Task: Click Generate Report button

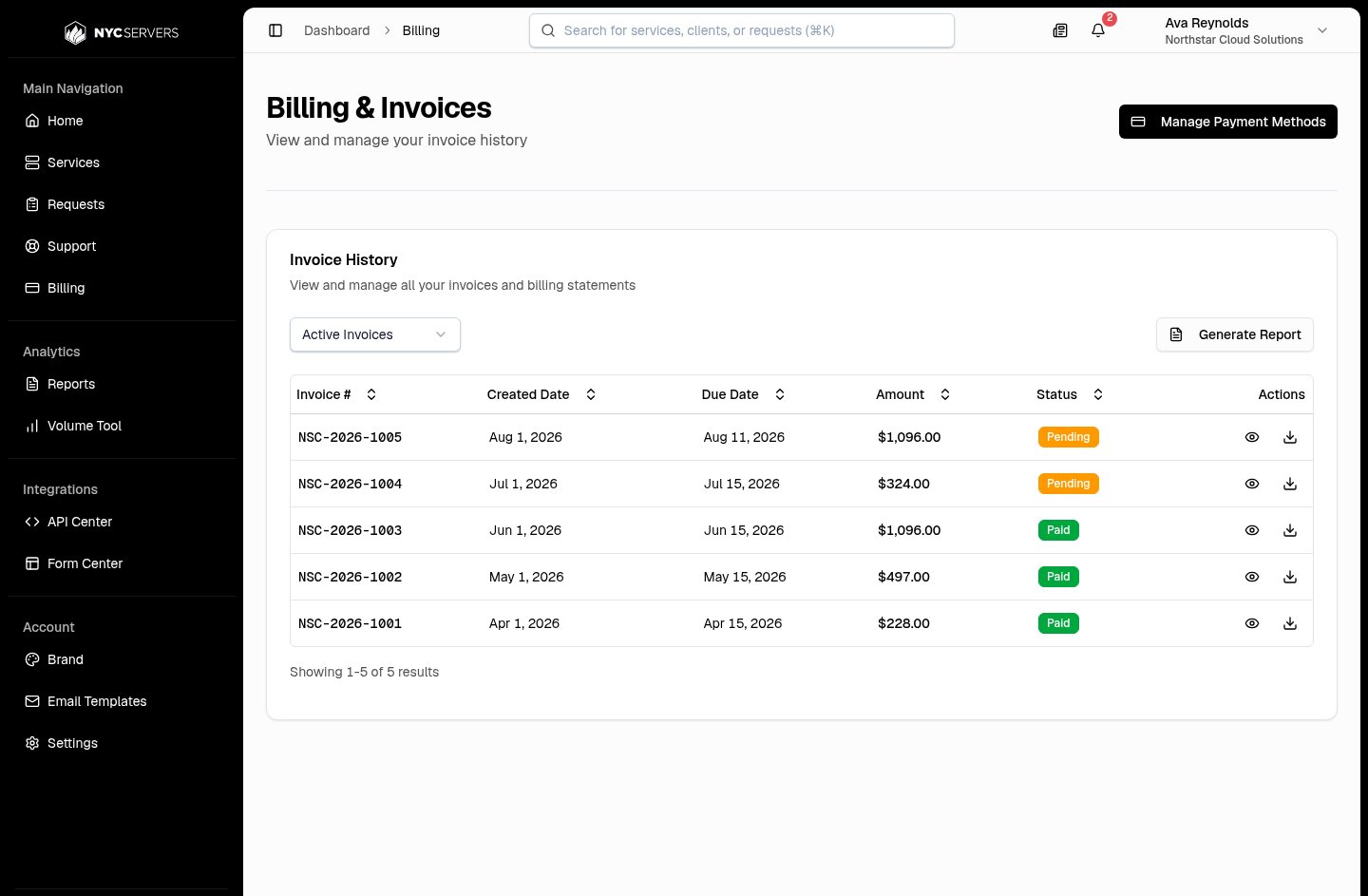Action: coord(1235,334)
